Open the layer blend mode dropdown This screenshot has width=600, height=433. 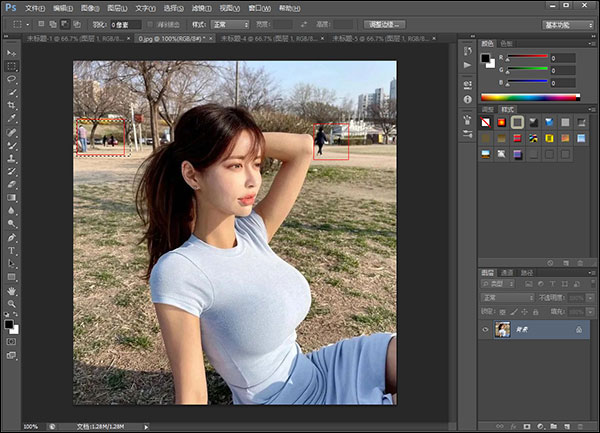(x=507, y=297)
